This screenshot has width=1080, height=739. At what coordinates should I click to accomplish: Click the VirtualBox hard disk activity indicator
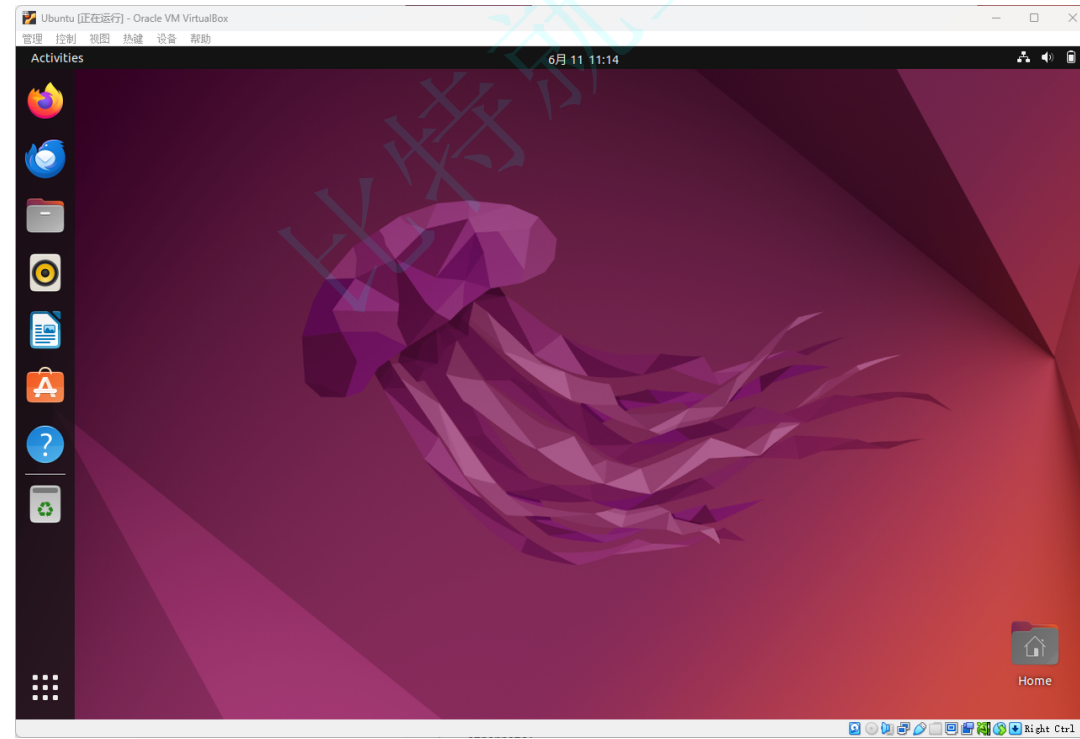point(855,728)
